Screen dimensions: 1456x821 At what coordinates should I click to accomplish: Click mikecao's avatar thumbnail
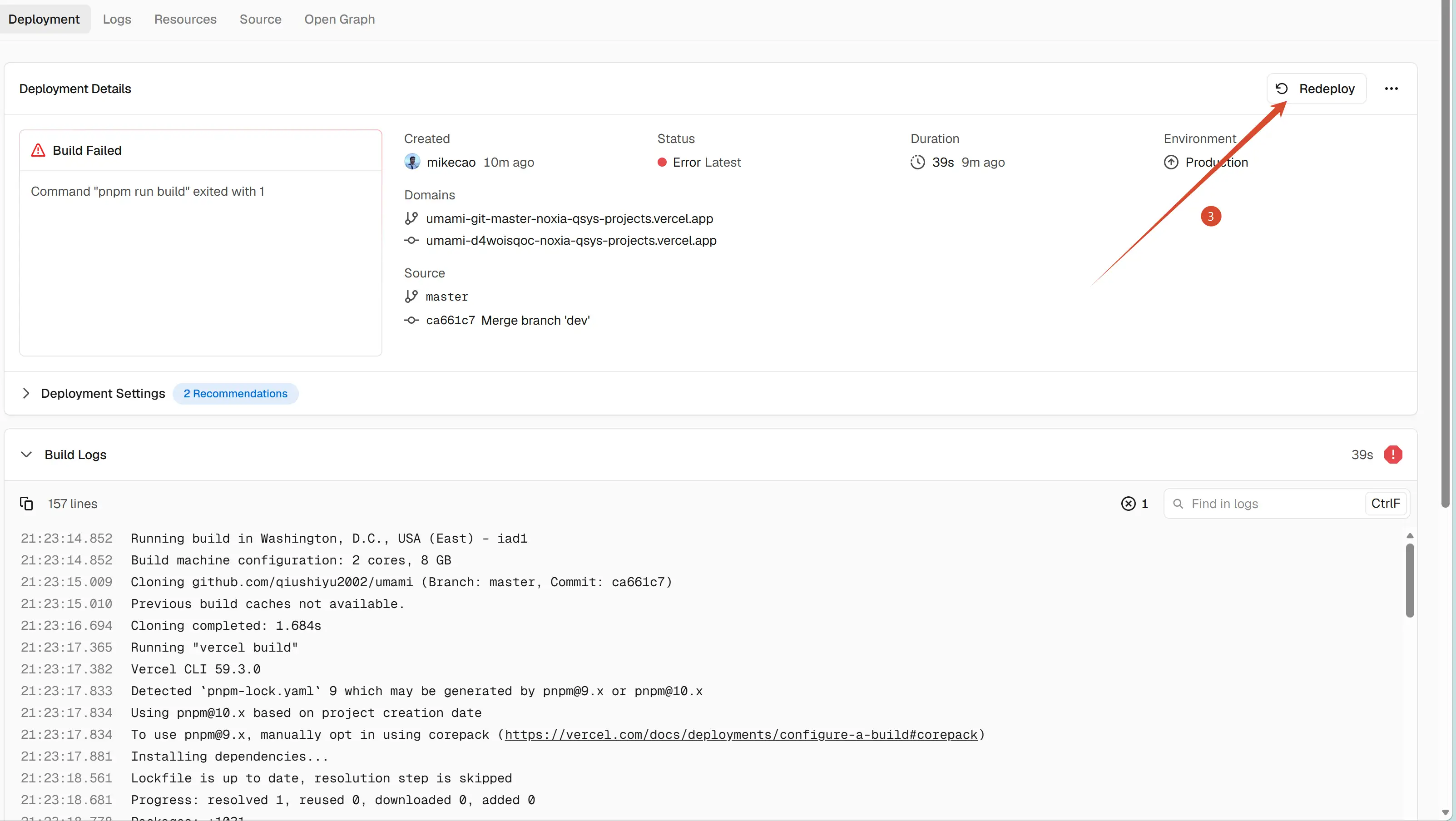click(412, 162)
